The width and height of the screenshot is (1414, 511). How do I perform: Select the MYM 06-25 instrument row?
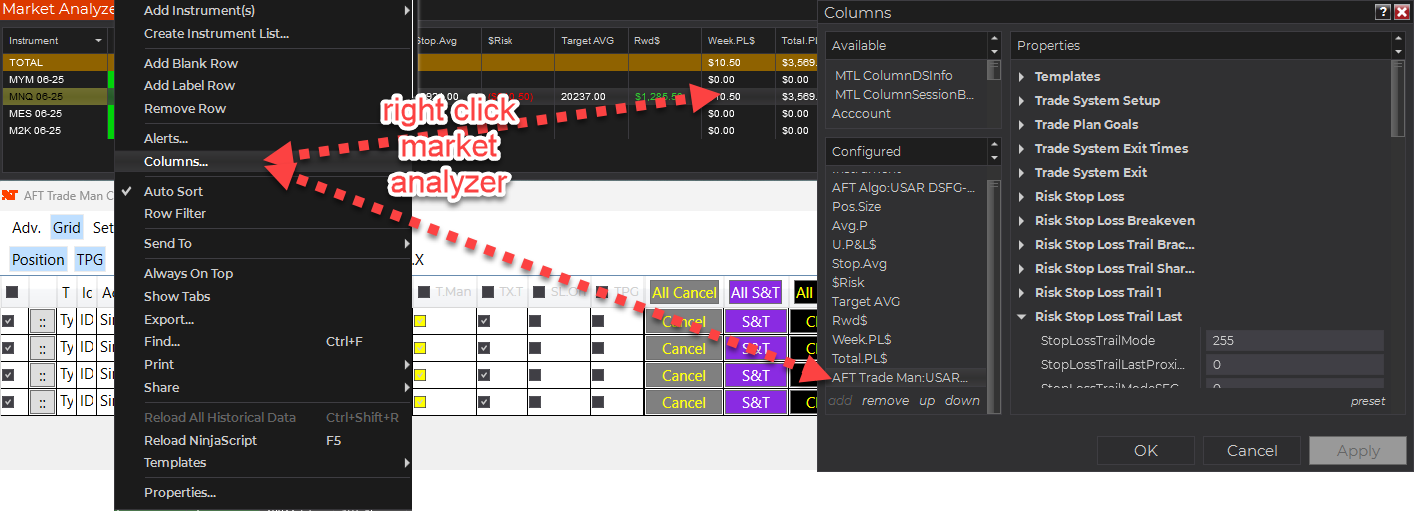tap(36, 78)
